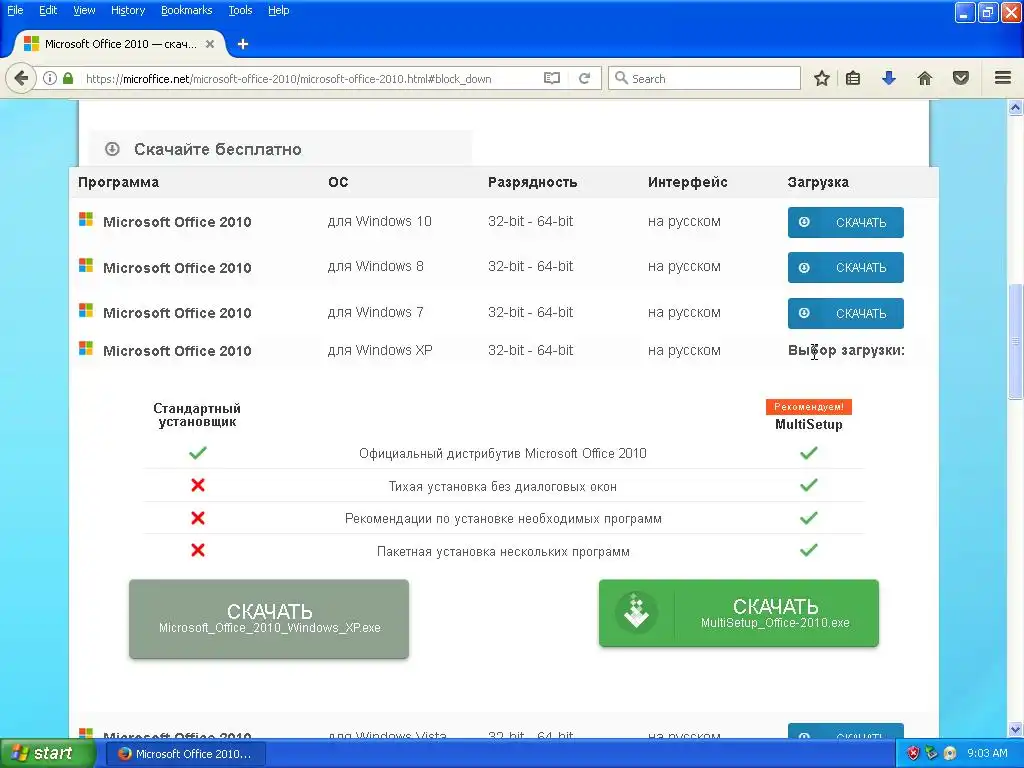Reload the current page

[584, 78]
